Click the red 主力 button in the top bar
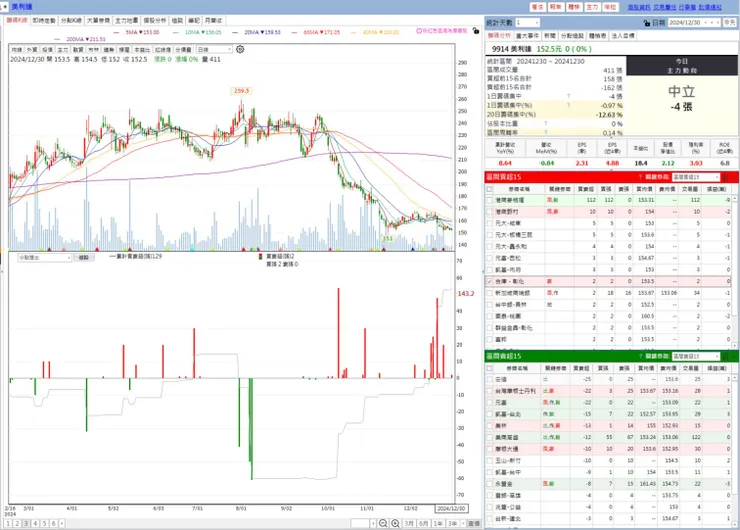The image size is (740, 530). click(x=592, y=7)
